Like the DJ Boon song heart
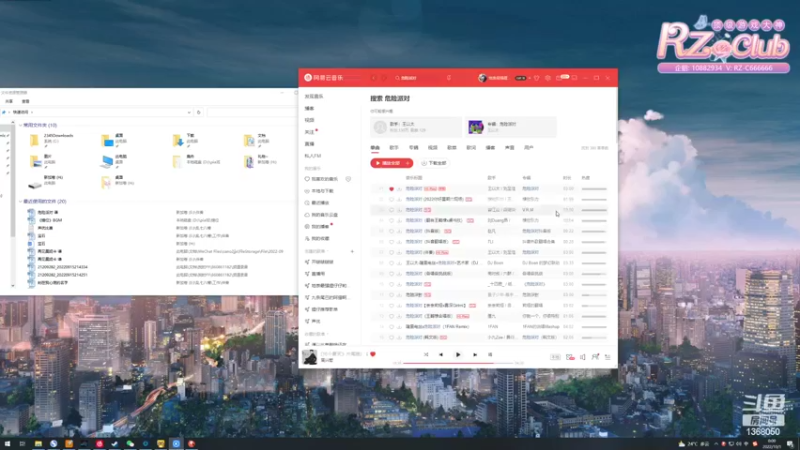 (391, 263)
